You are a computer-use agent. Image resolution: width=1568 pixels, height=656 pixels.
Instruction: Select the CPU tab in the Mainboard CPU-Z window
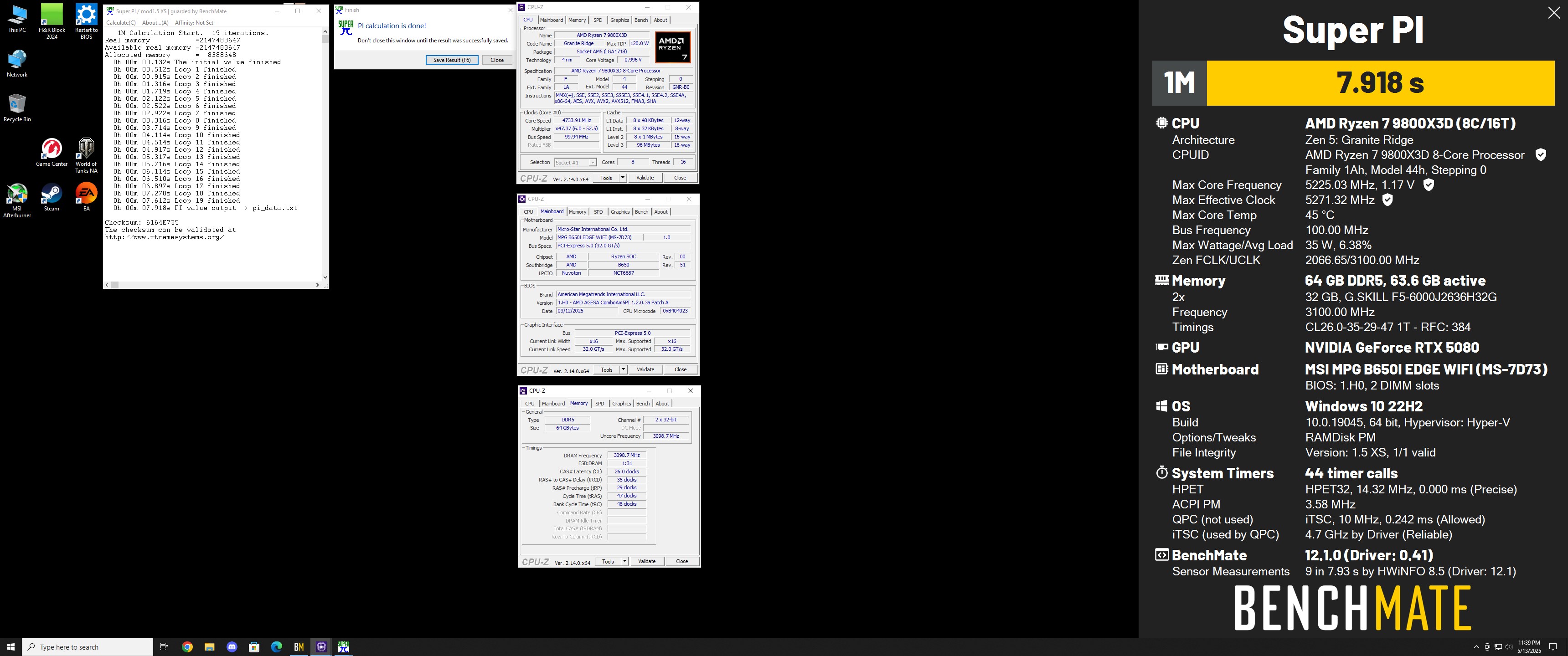click(528, 212)
